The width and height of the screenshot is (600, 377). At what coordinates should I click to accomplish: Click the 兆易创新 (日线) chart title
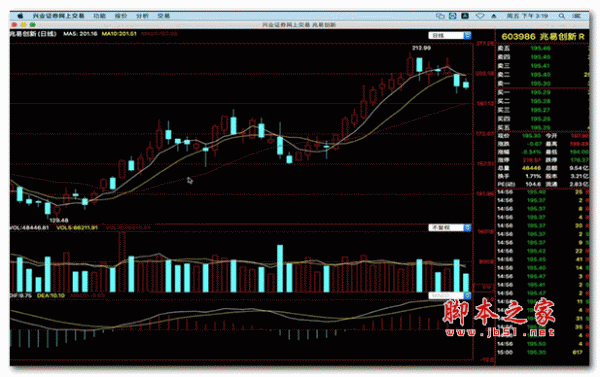33,34
